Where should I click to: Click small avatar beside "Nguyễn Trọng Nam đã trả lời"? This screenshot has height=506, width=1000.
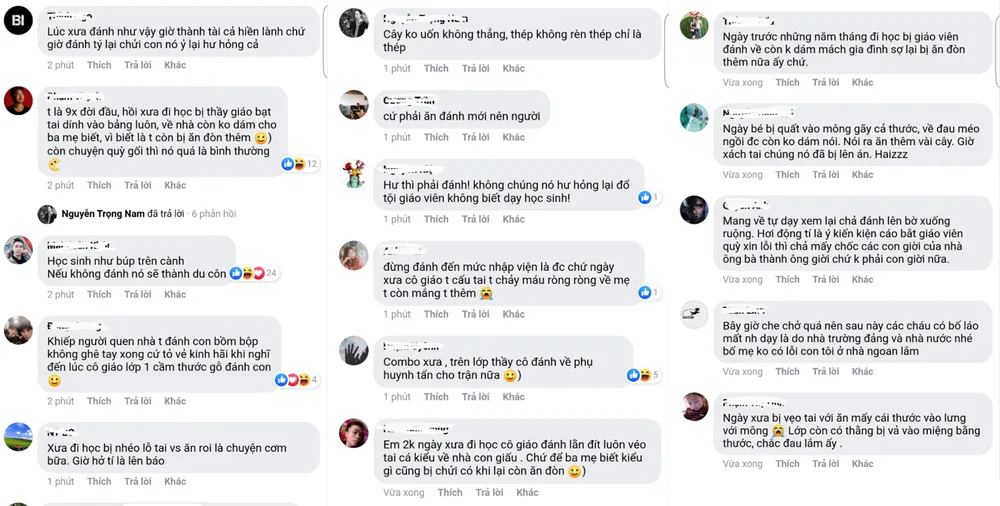tap(47, 214)
